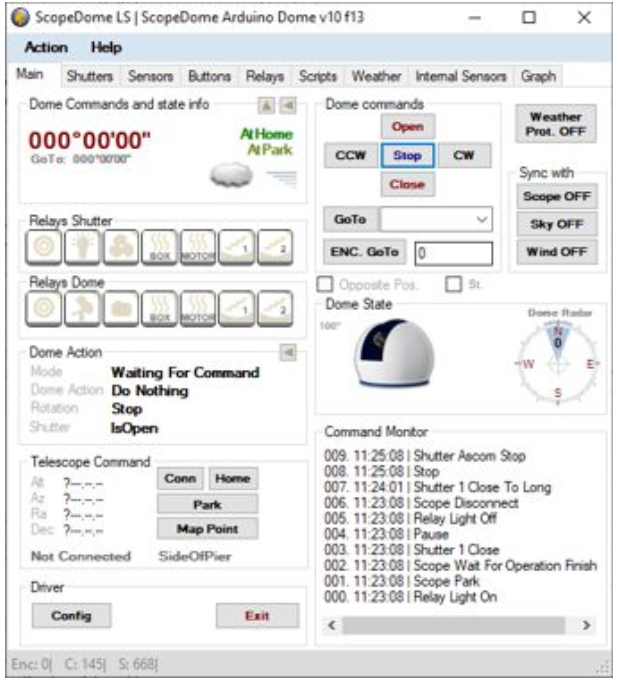The width and height of the screenshot is (619, 685).
Task: Click the Conn telescope button
Action: (x=180, y=479)
